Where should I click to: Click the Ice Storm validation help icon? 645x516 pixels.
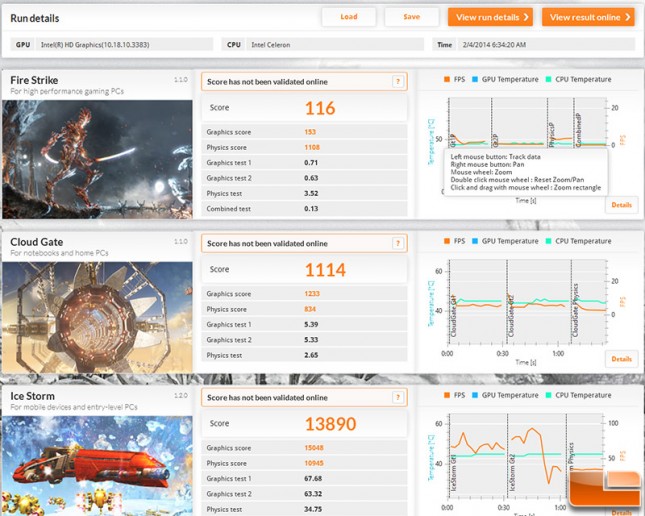click(x=398, y=397)
